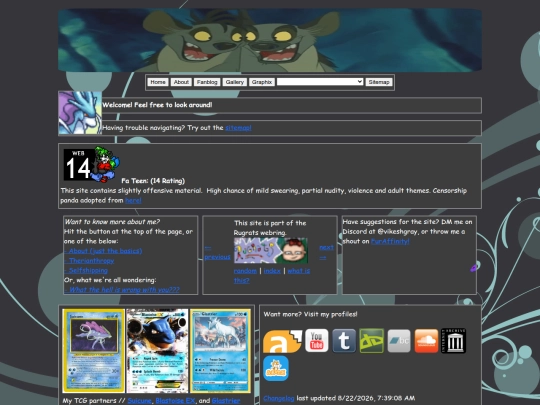
Task: Open the blue Scratch cat profile icon
Action: pos(276,368)
